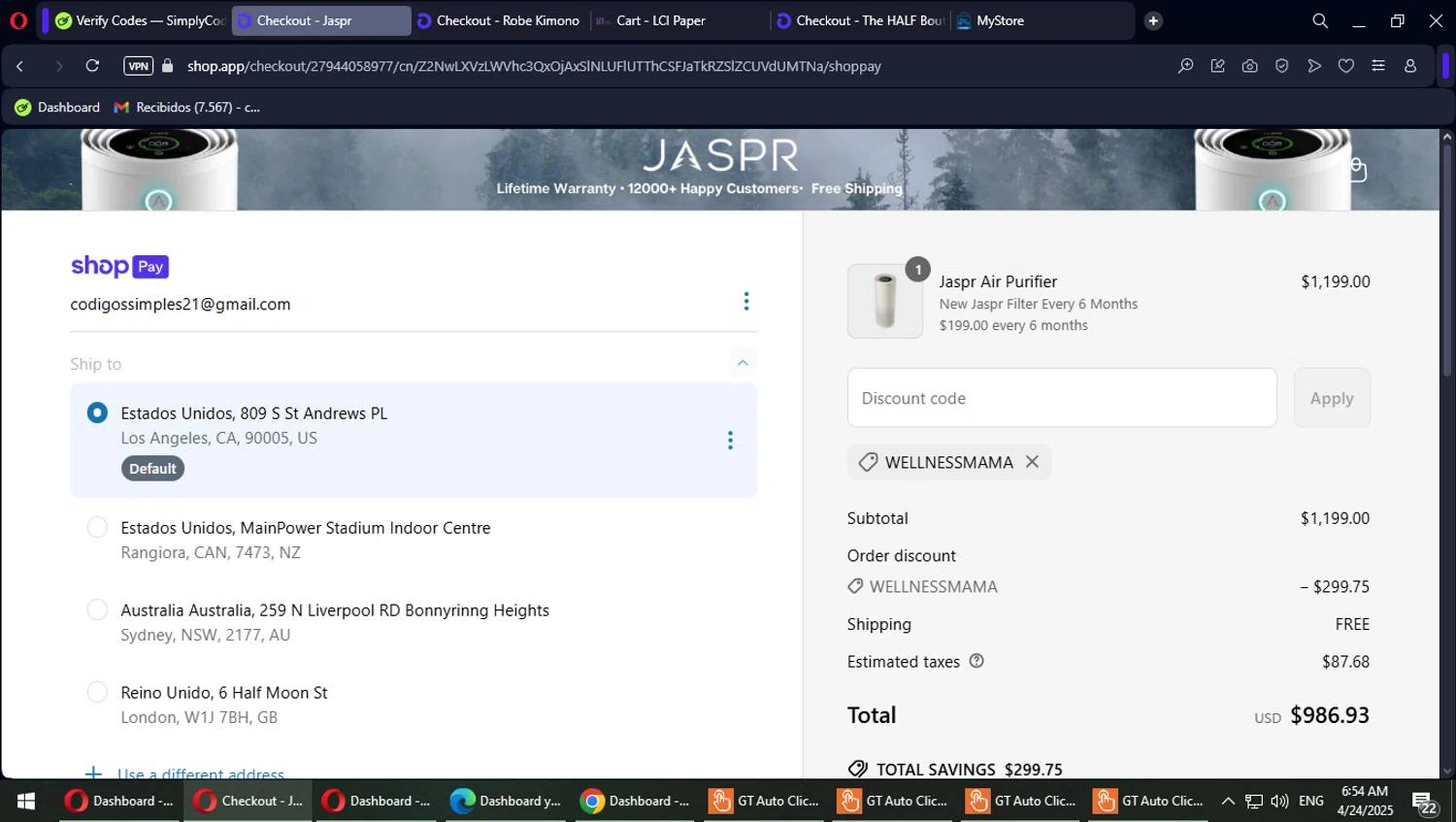
Task: Open the find-in-page zoom icon
Action: [x=1185, y=66]
